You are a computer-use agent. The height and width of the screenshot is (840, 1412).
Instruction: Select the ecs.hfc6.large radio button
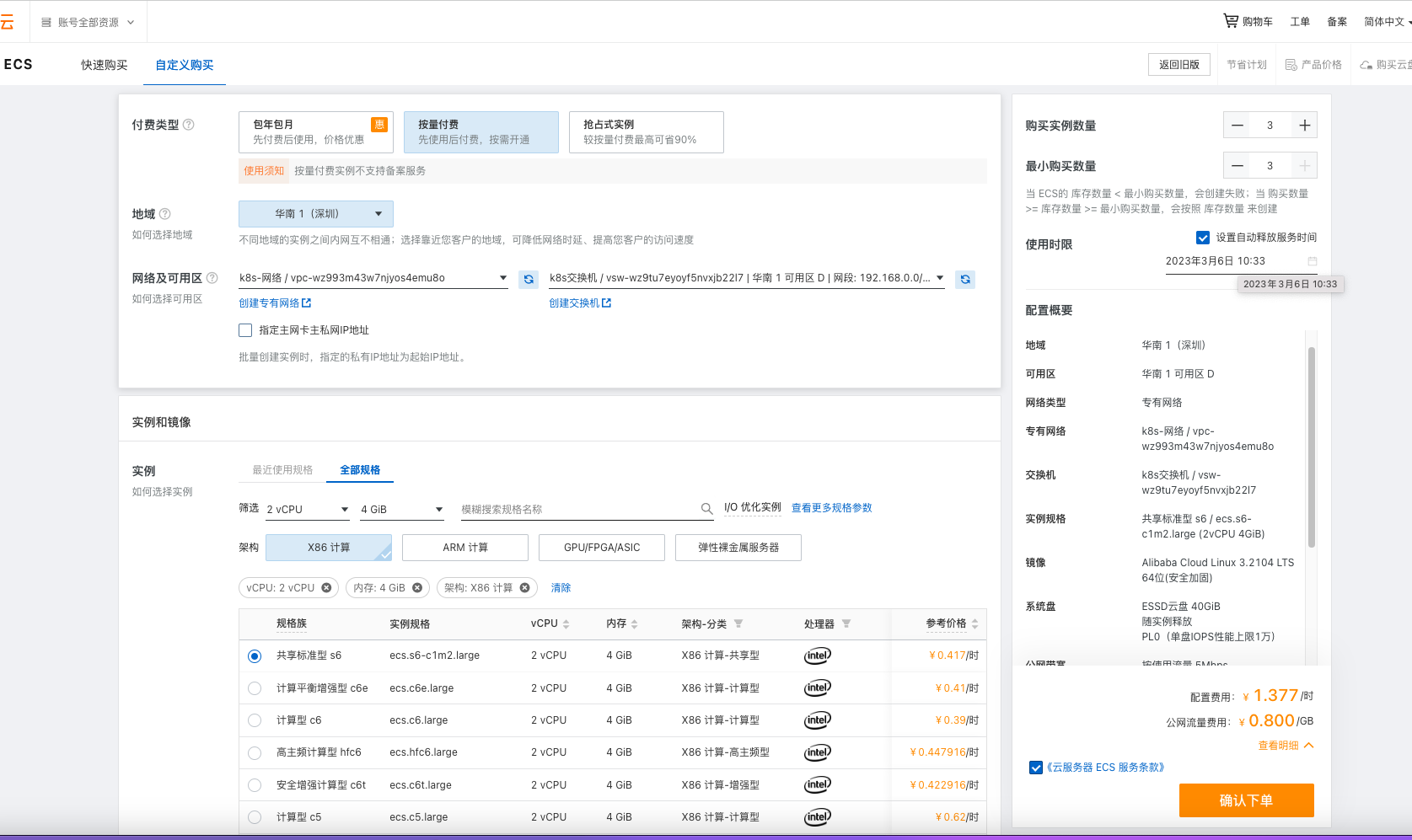(255, 753)
